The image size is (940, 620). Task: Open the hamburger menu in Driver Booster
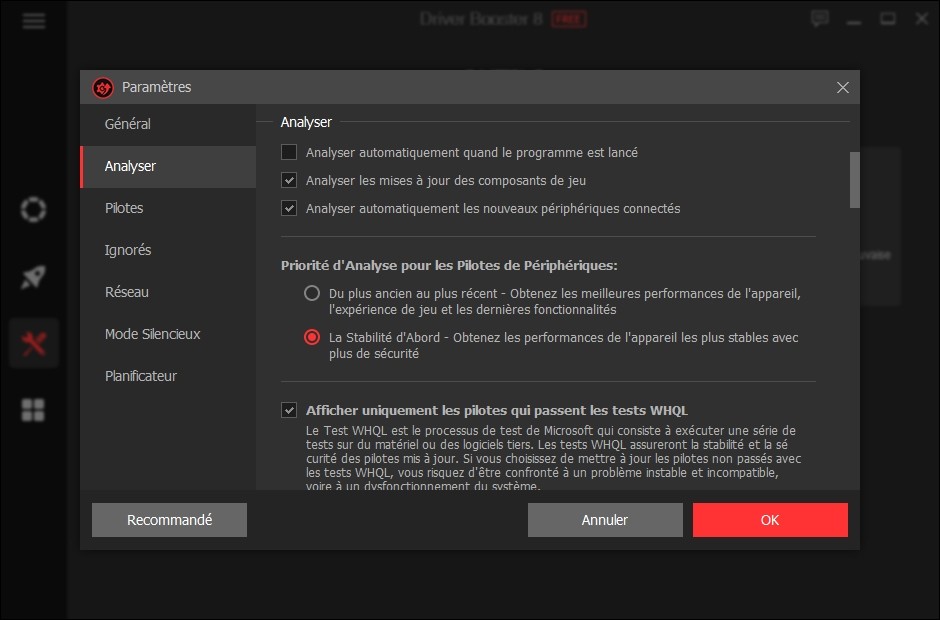[x=34, y=21]
